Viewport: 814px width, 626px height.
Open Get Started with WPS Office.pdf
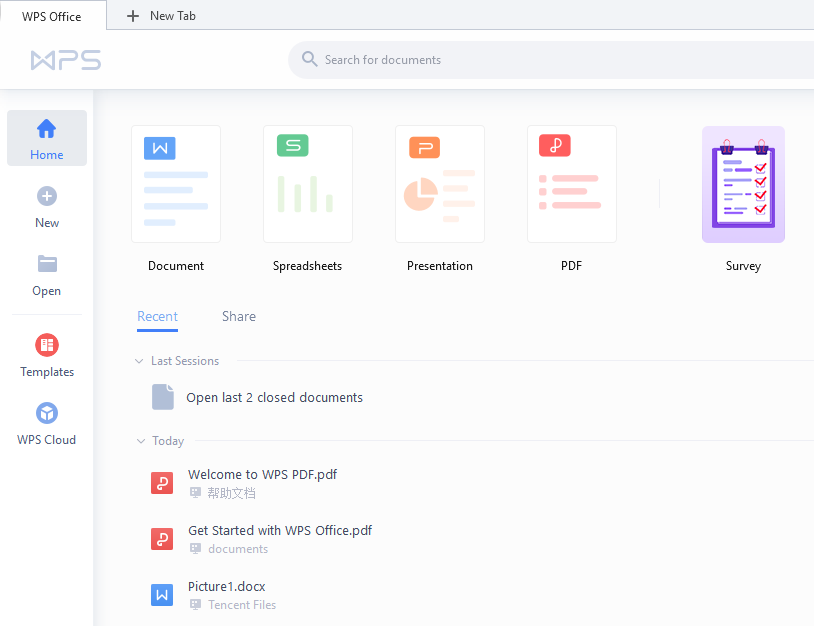(x=280, y=530)
